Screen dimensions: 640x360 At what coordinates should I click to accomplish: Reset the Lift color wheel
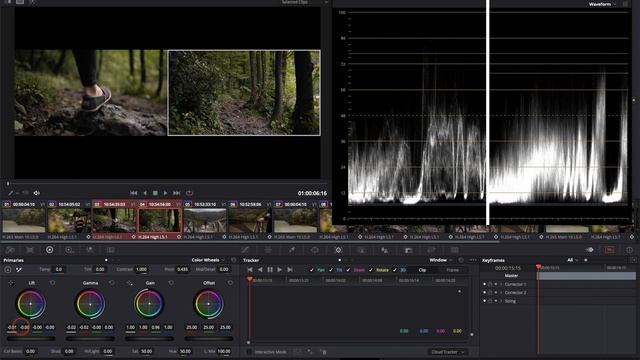click(53, 282)
